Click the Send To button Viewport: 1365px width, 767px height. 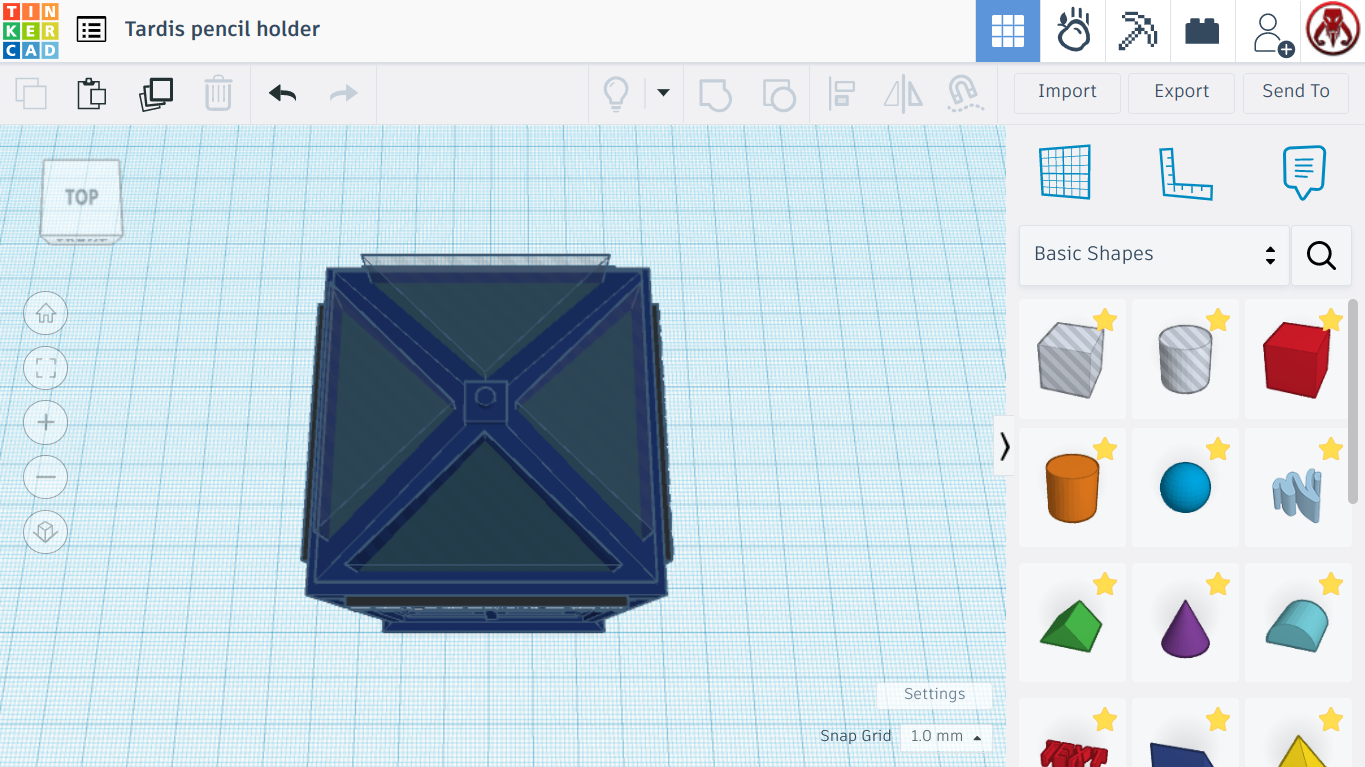tap(1296, 92)
